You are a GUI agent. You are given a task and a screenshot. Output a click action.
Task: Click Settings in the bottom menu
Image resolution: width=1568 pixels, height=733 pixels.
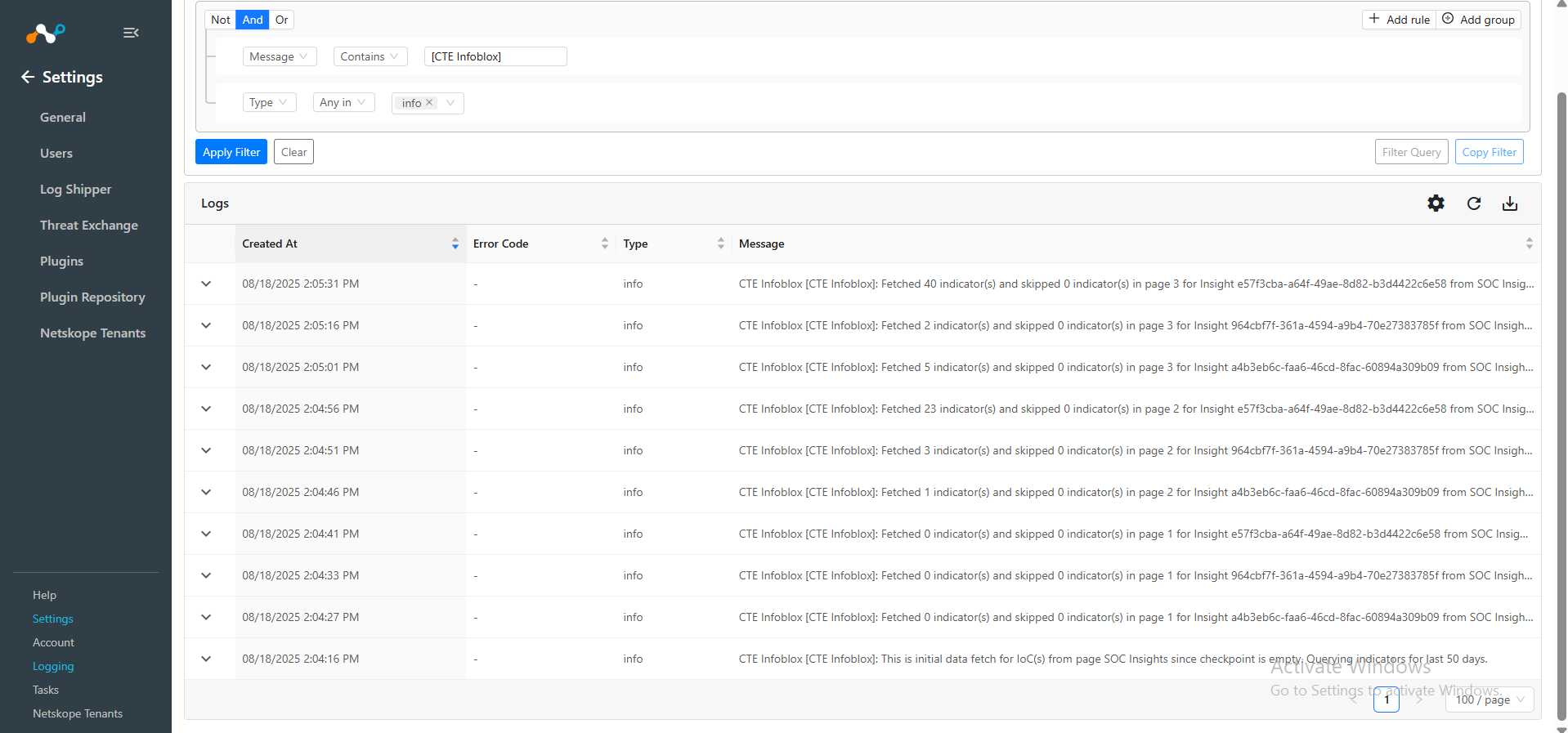tap(53, 619)
